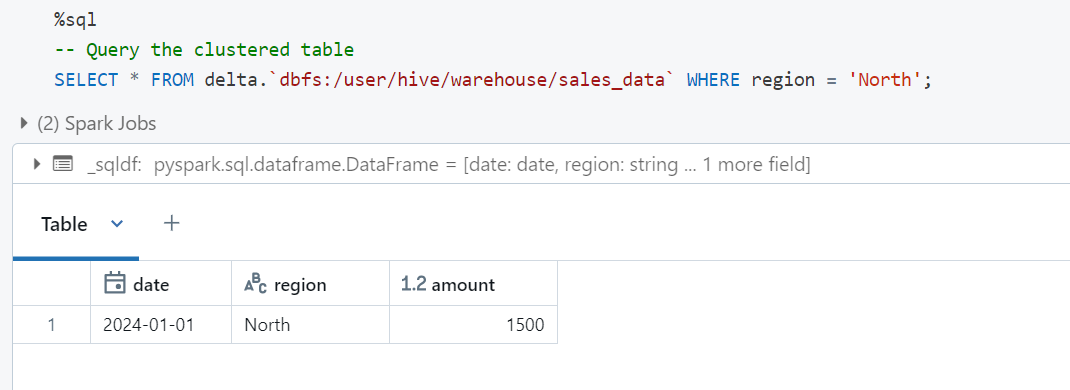The width and height of the screenshot is (1070, 390).
Task: Sort by the region column header
Action: click(x=310, y=284)
